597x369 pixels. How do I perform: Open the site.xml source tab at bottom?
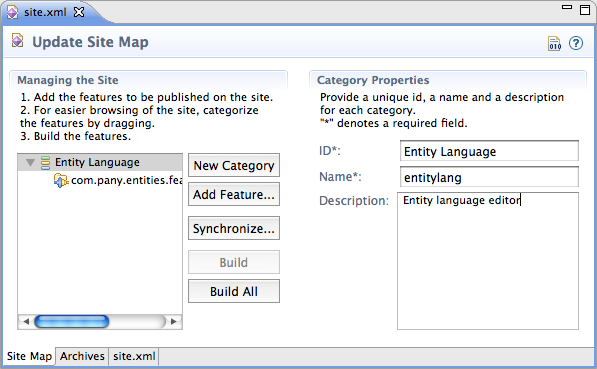tap(134, 356)
